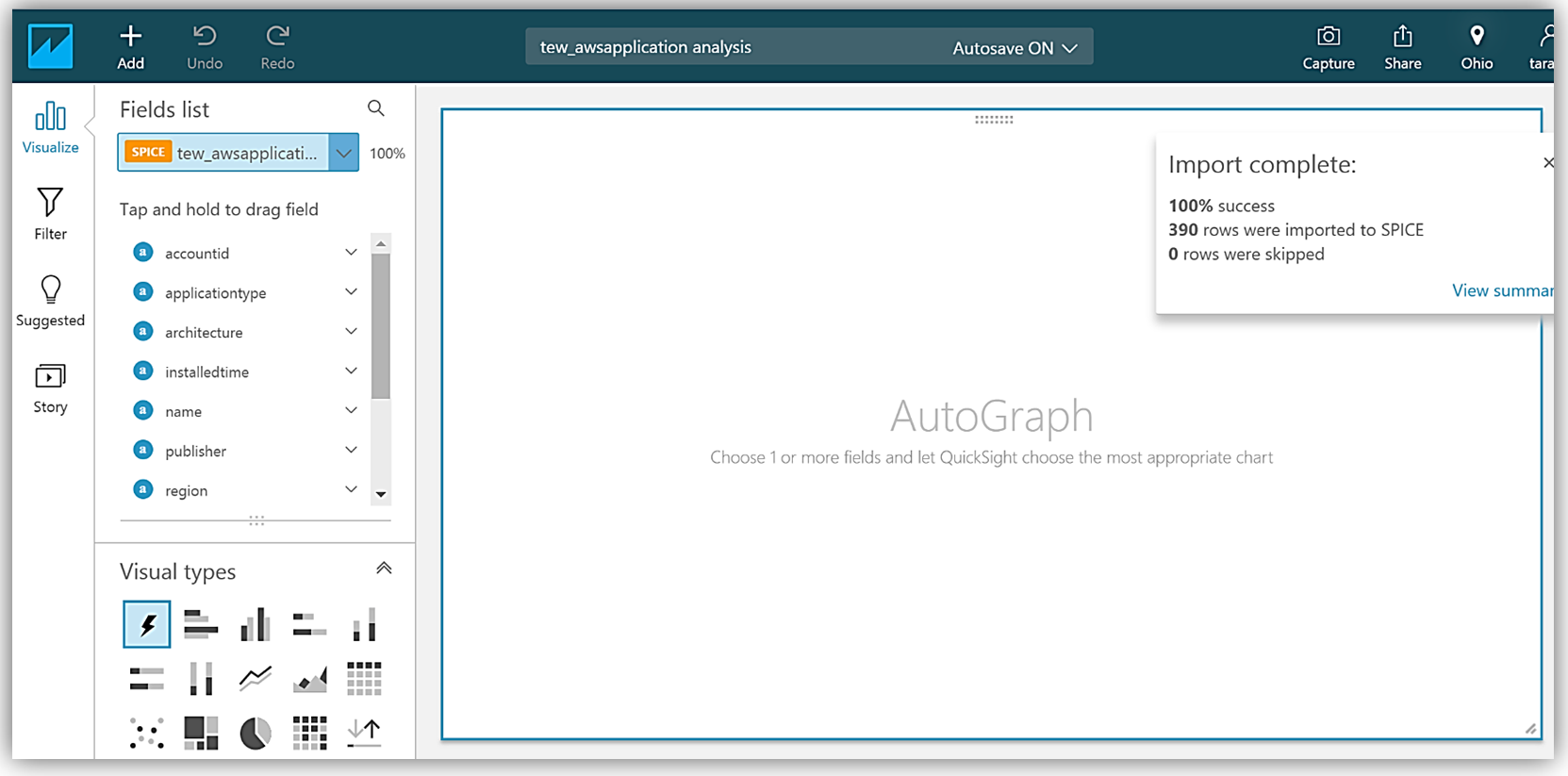
Task: Expand options for the accountid field
Action: tap(351, 253)
